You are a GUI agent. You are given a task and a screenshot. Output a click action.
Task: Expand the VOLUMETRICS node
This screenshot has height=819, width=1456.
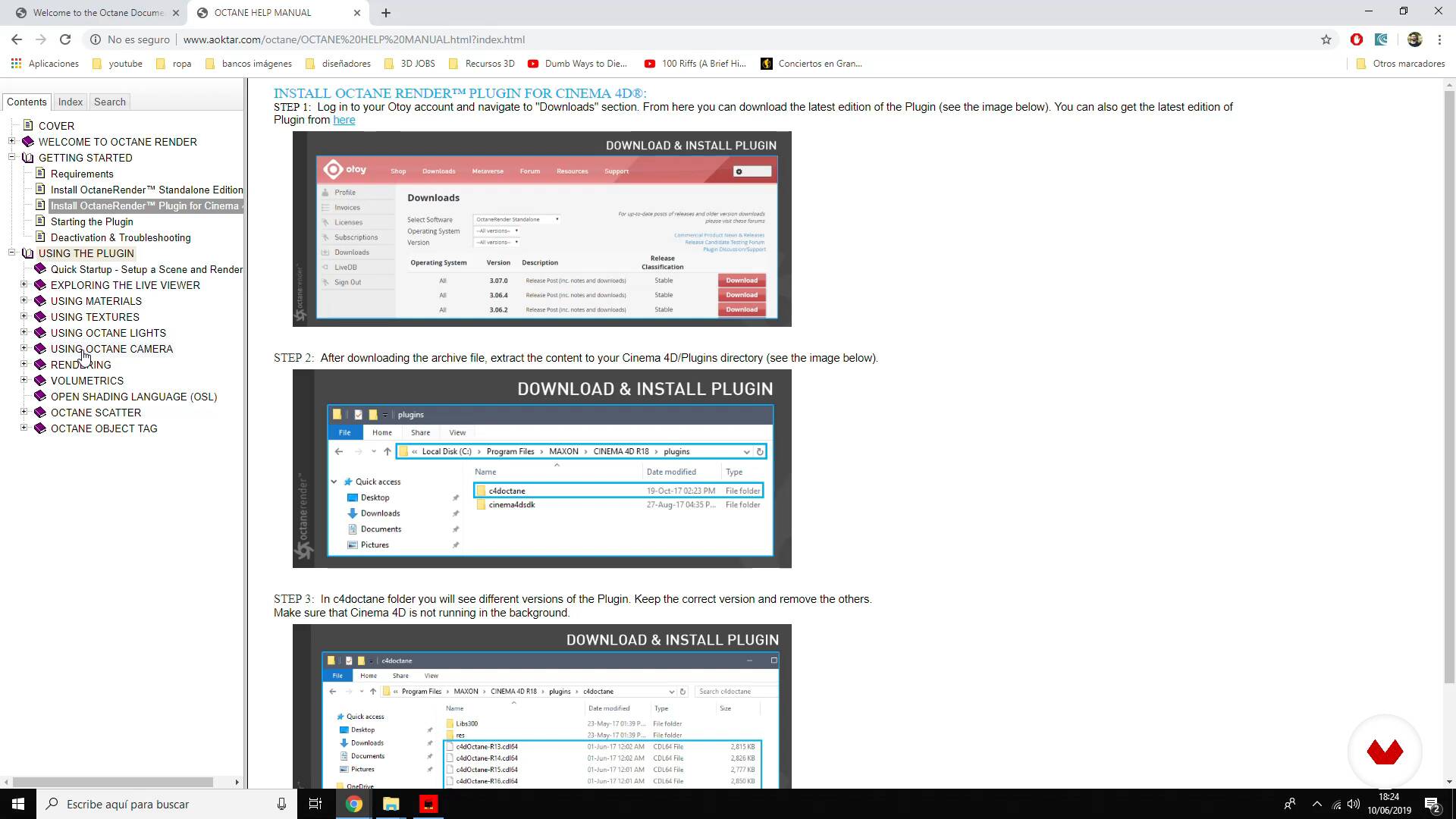point(24,380)
